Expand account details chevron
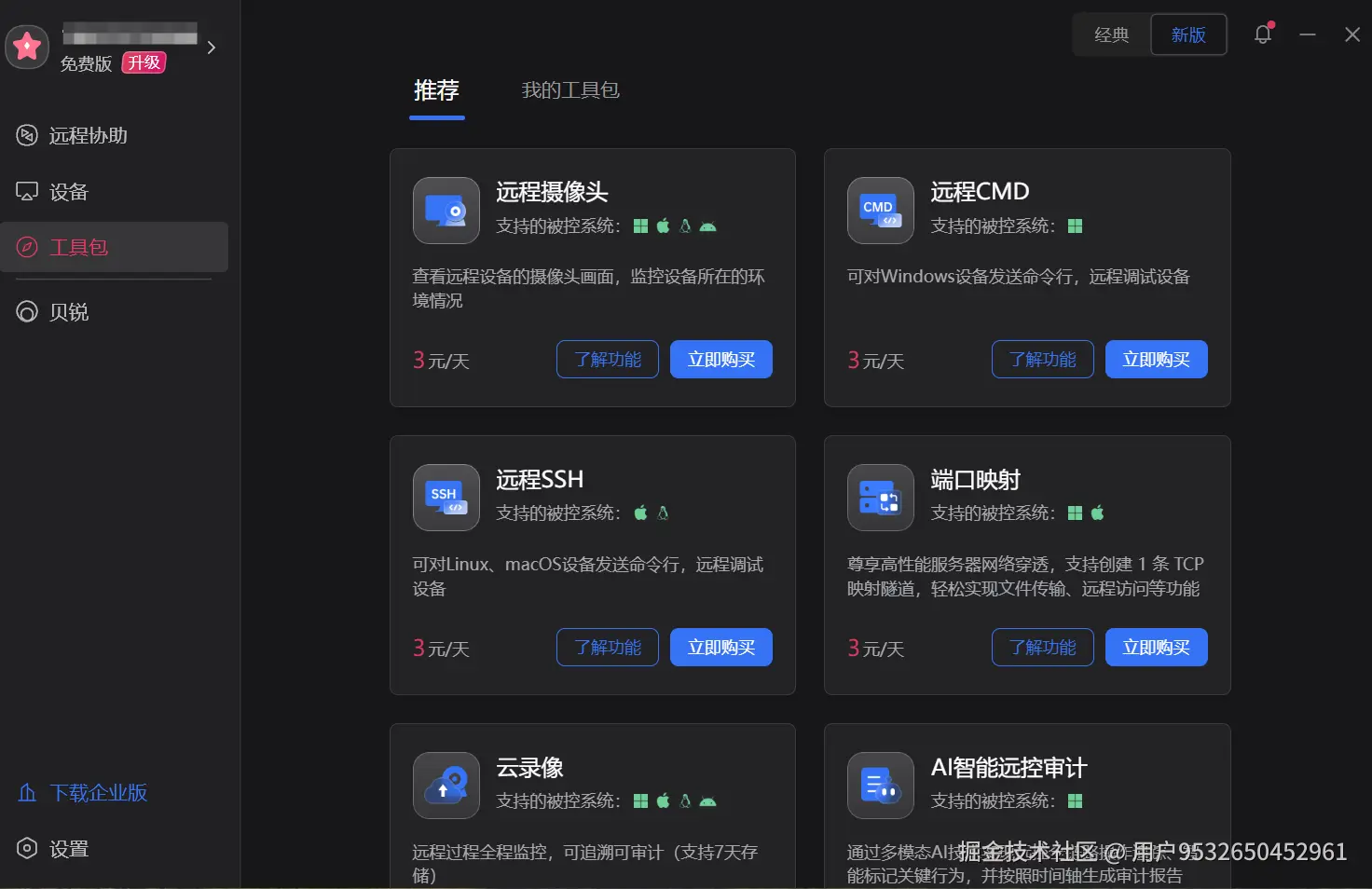This screenshot has height=889, width=1372. click(212, 48)
